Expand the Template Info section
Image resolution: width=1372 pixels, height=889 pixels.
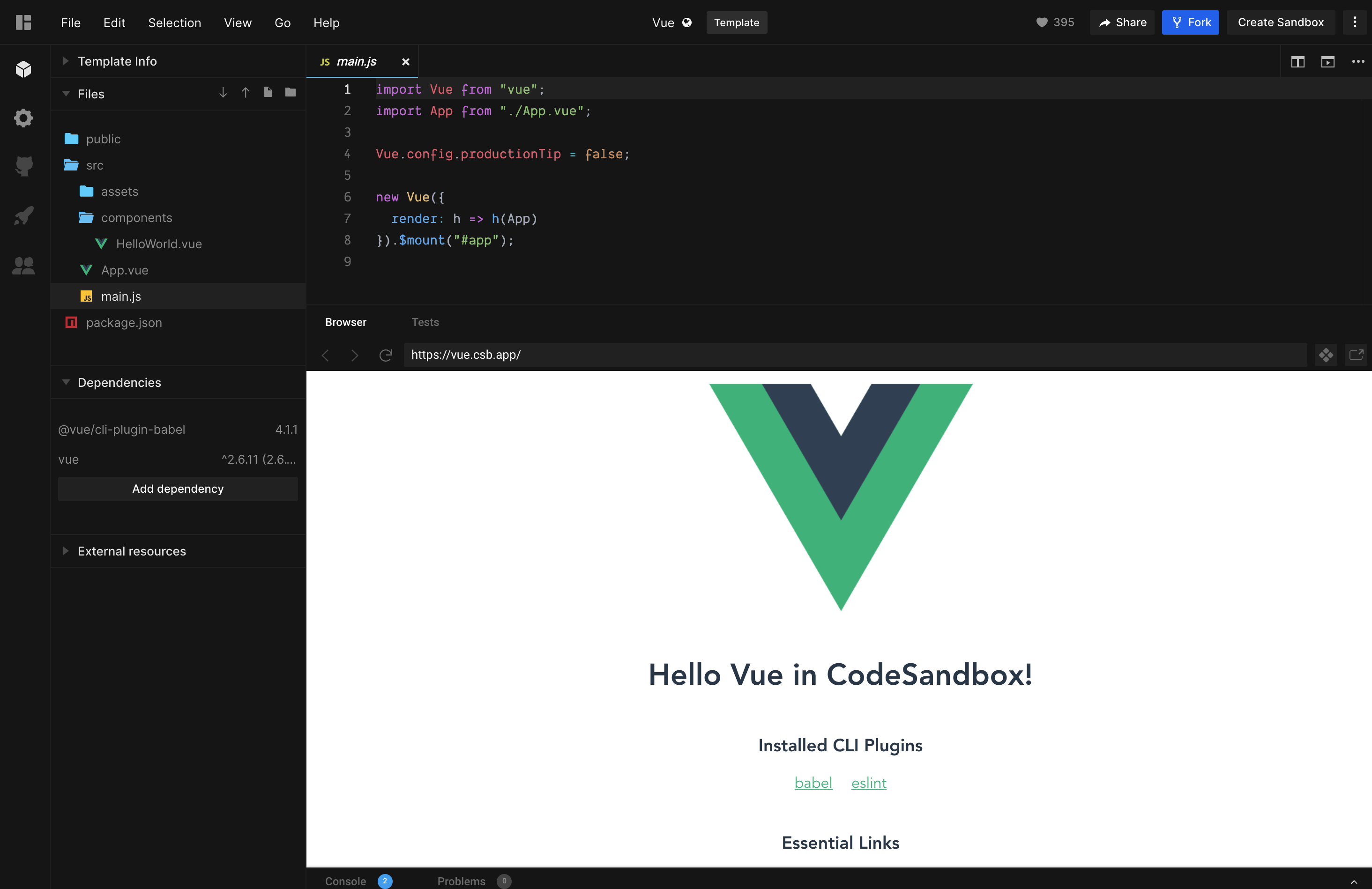click(x=178, y=61)
